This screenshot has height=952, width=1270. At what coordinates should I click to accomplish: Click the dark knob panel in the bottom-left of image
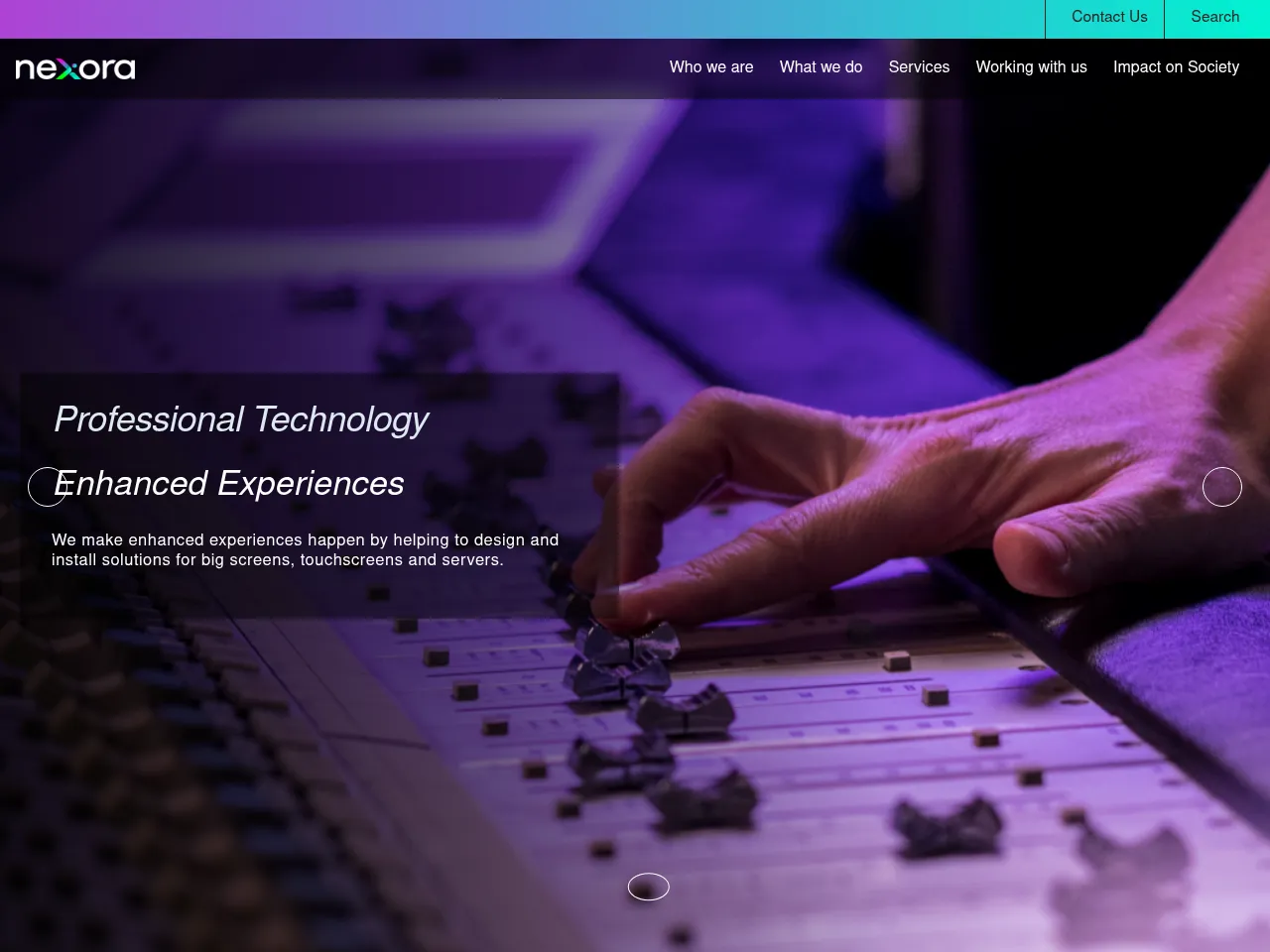tap(119, 793)
